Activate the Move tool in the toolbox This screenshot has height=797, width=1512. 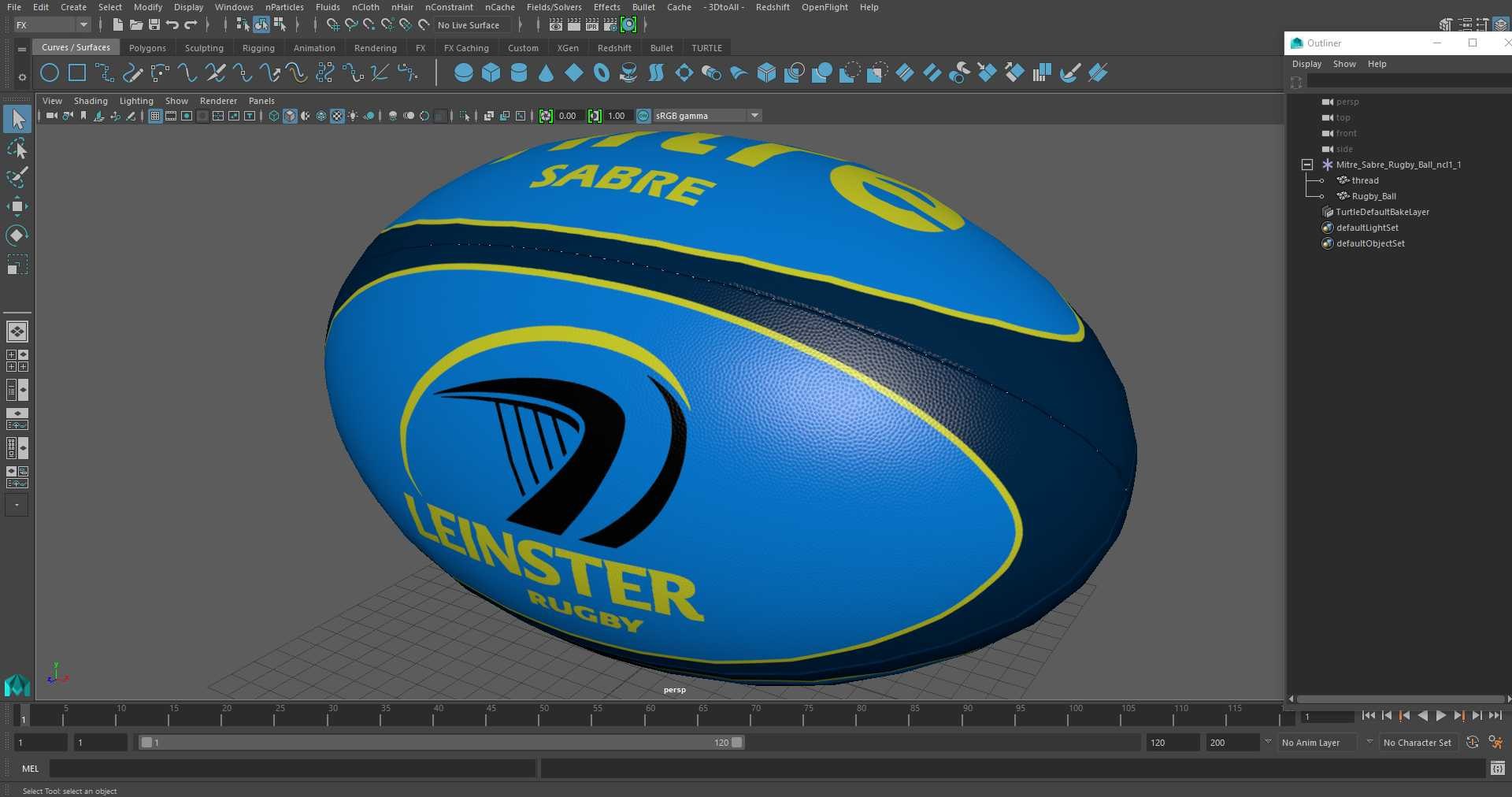[x=17, y=206]
